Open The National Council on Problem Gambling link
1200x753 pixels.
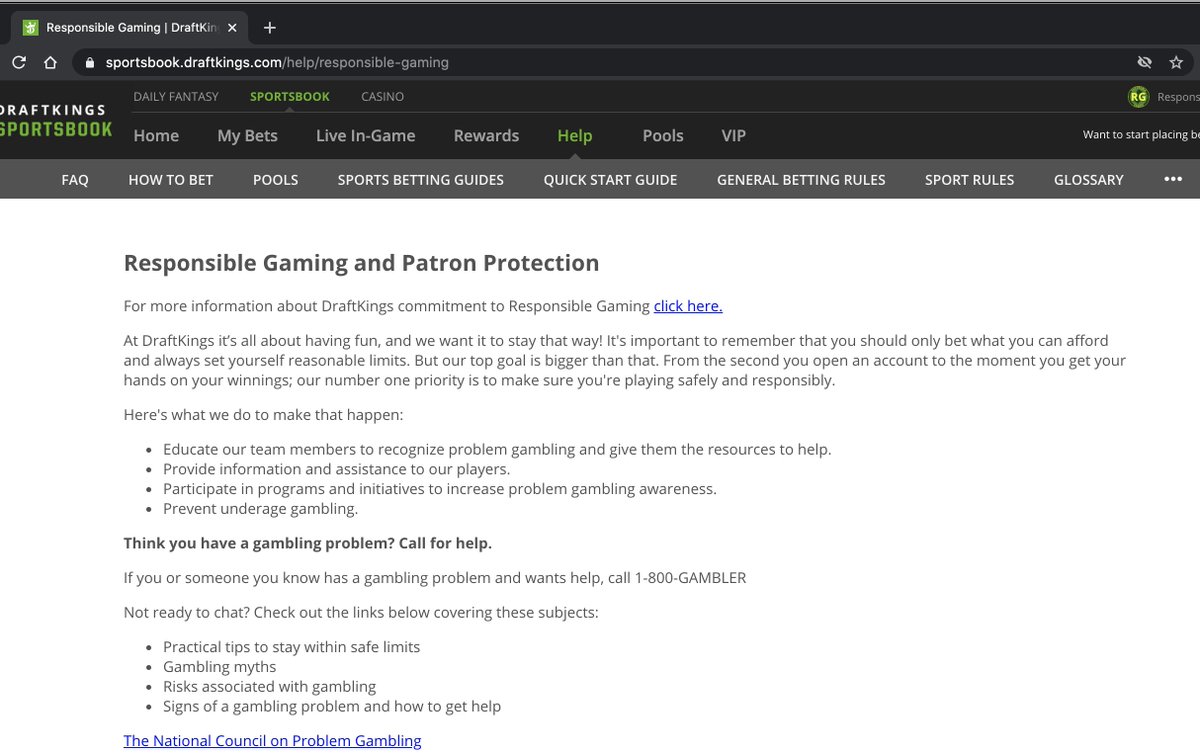click(x=271, y=740)
